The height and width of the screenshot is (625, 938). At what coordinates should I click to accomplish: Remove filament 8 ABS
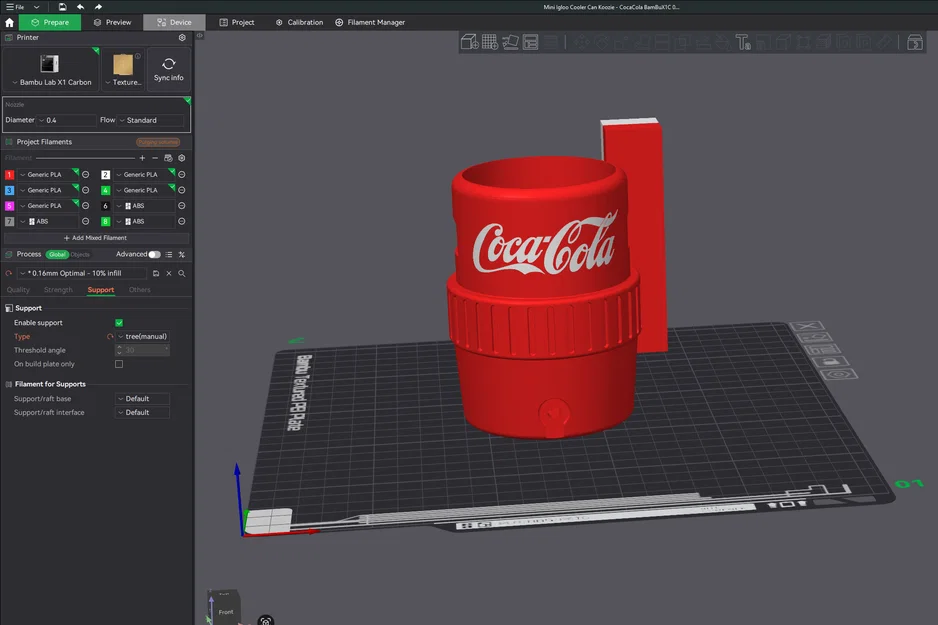181,221
